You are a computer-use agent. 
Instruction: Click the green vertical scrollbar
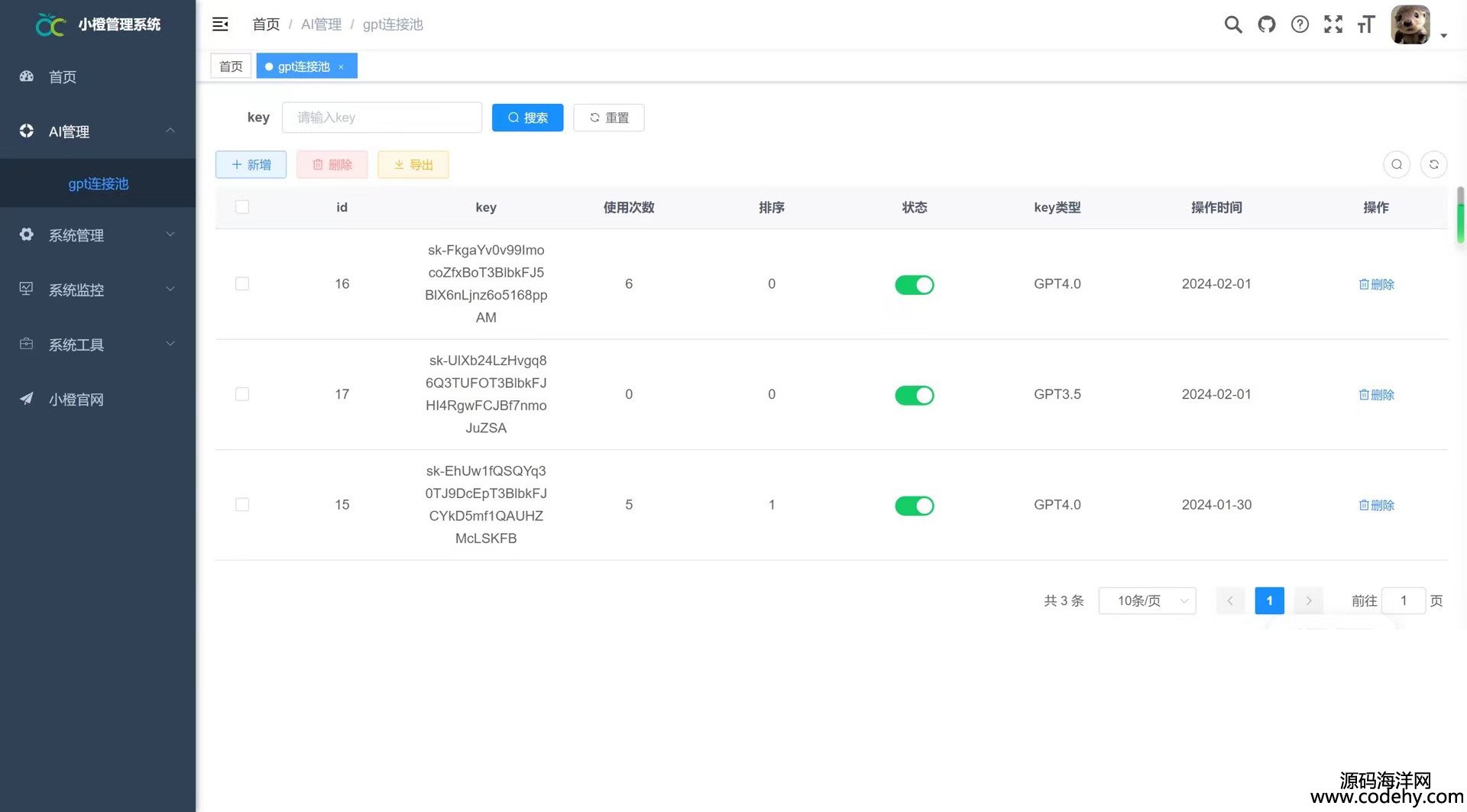click(x=1460, y=215)
